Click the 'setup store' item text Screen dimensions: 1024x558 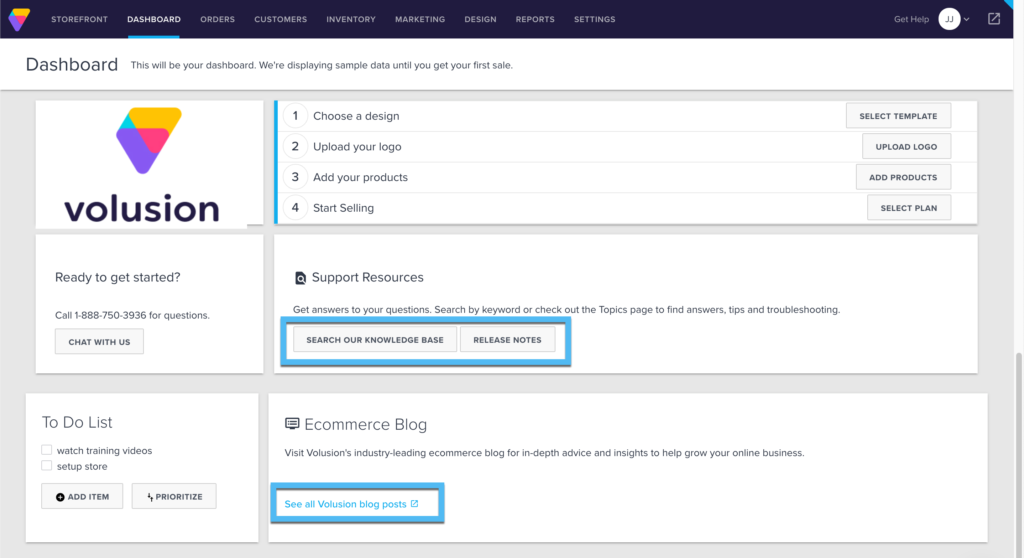pyautogui.click(x=82, y=466)
